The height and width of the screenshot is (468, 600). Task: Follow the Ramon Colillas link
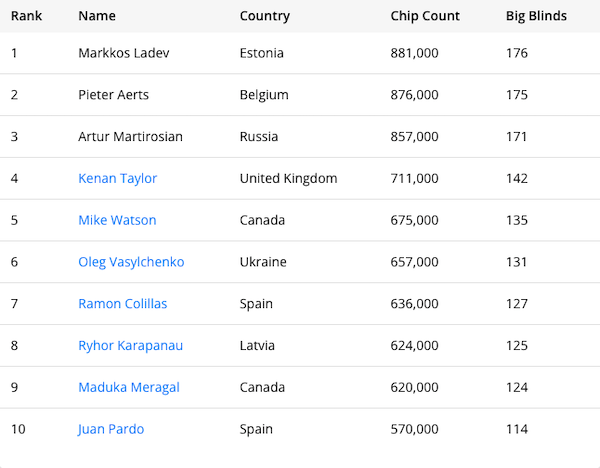point(122,304)
